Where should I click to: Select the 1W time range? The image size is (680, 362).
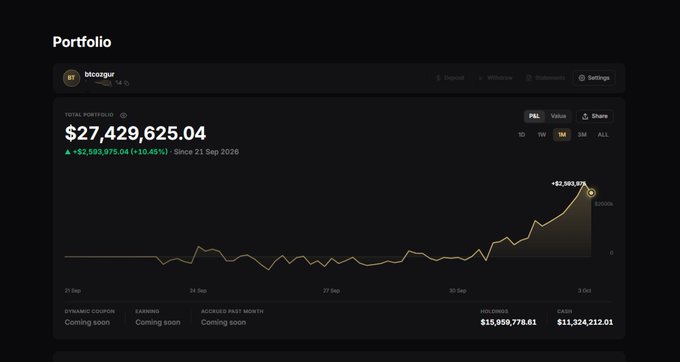[x=542, y=135]
